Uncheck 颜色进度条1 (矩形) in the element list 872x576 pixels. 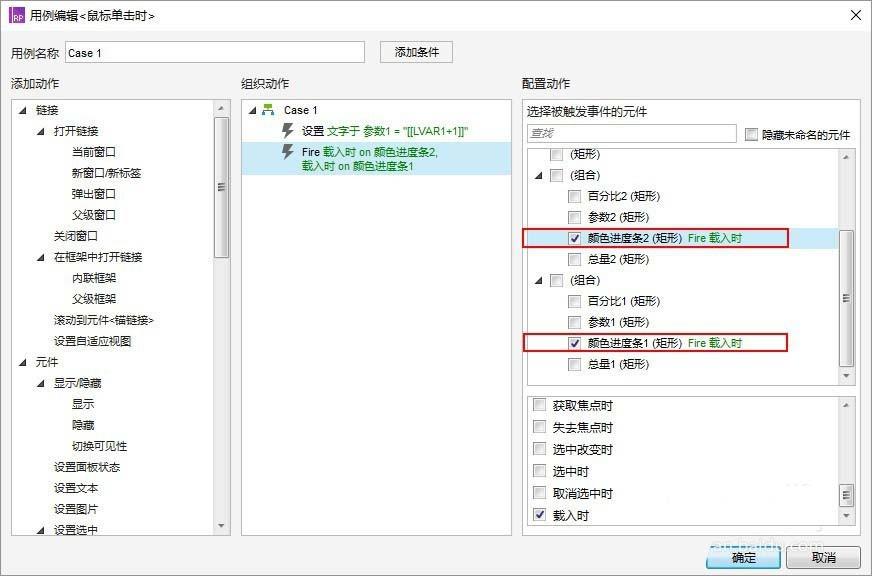pos(573,343)
